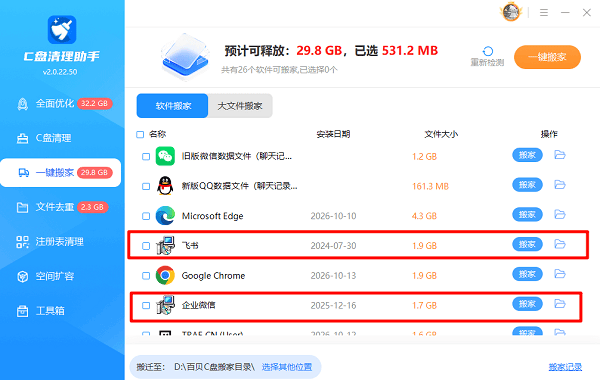Open the user avatar profile icon
Viewport: 600px width, 380px height.
pos(511,12)
